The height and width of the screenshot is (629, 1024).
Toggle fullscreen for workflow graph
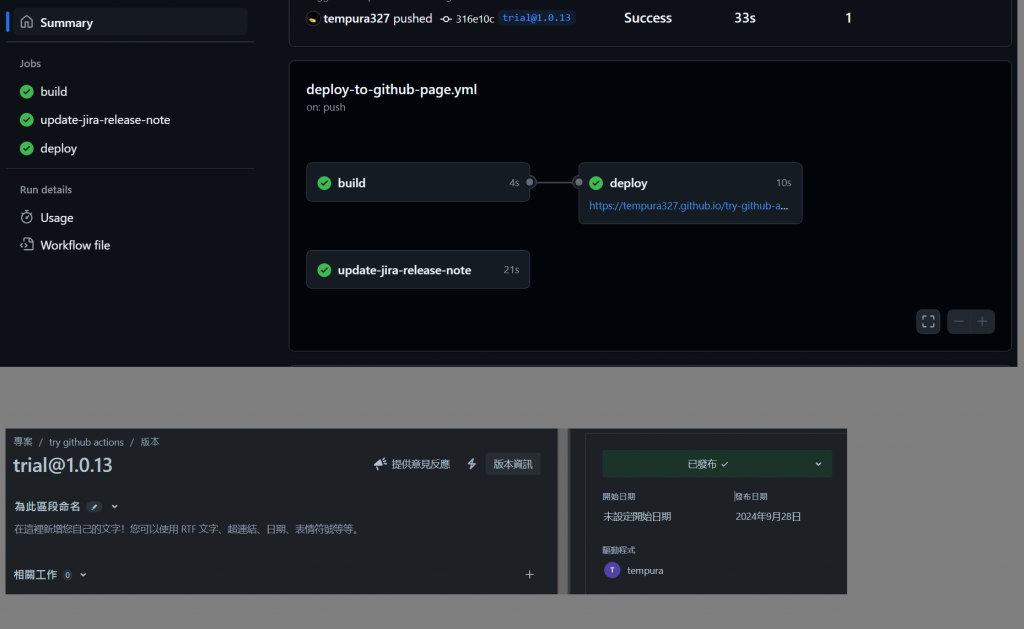point(928,321)
